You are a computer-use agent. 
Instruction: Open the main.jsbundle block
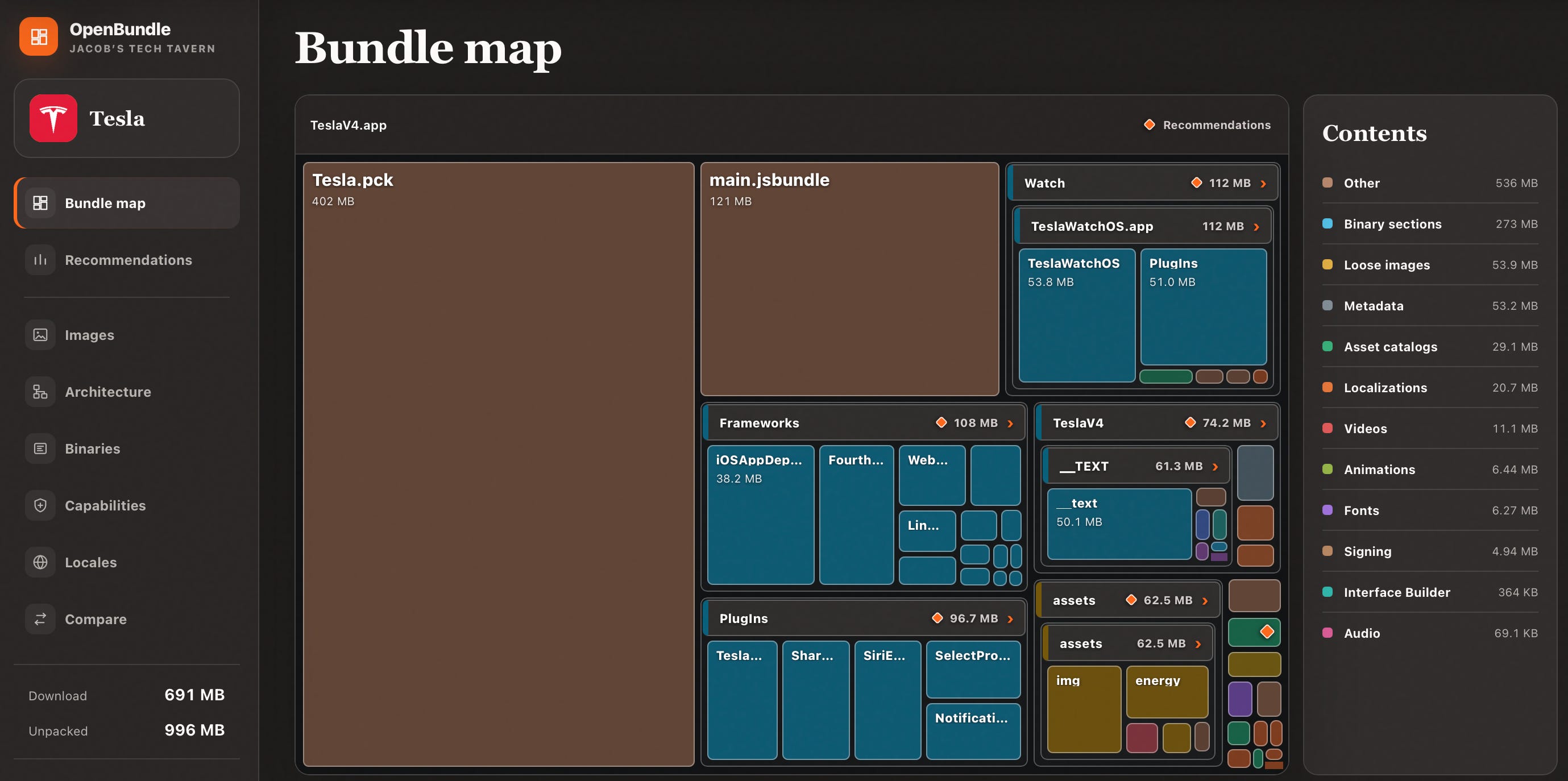click(850, 279)
